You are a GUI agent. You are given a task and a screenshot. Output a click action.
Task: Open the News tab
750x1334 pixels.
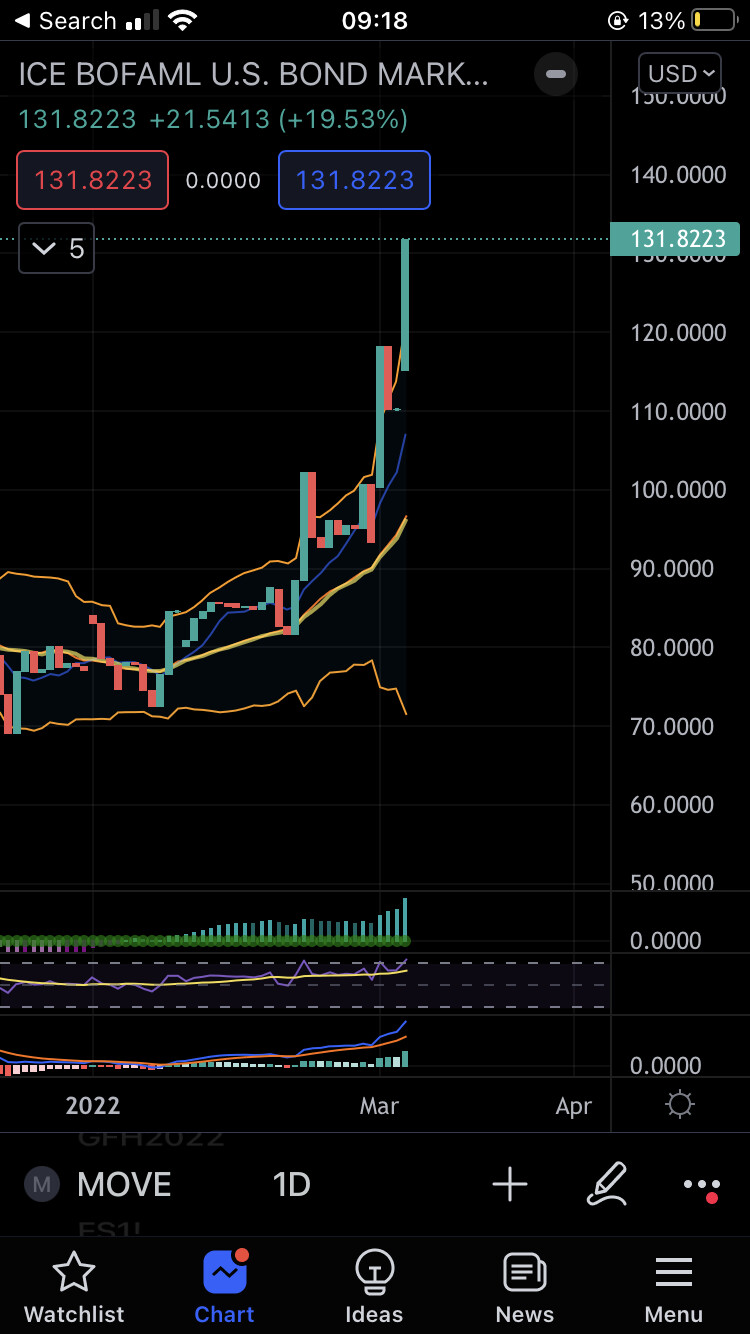524,1288
